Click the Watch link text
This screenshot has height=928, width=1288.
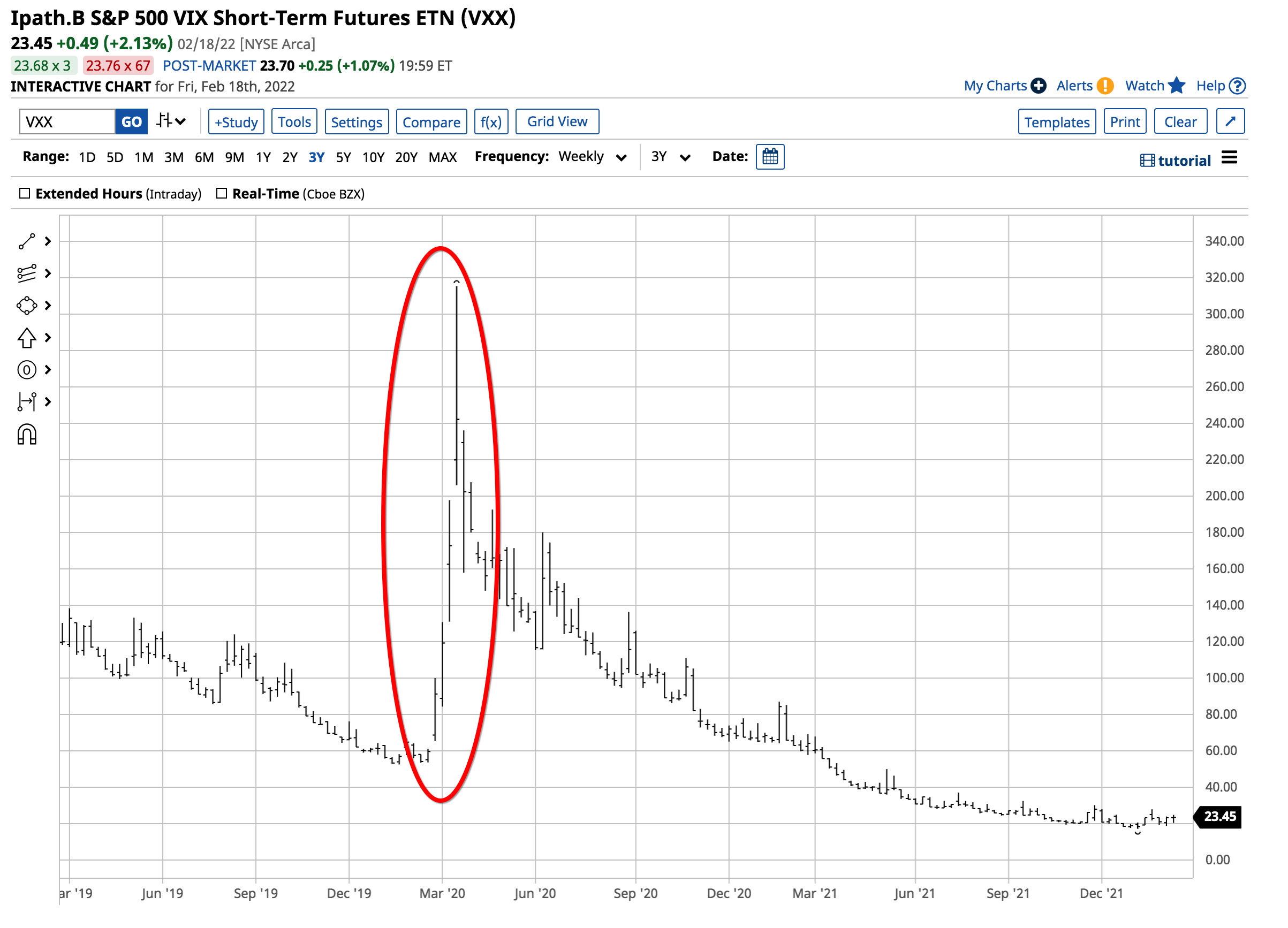point(1145,86)
